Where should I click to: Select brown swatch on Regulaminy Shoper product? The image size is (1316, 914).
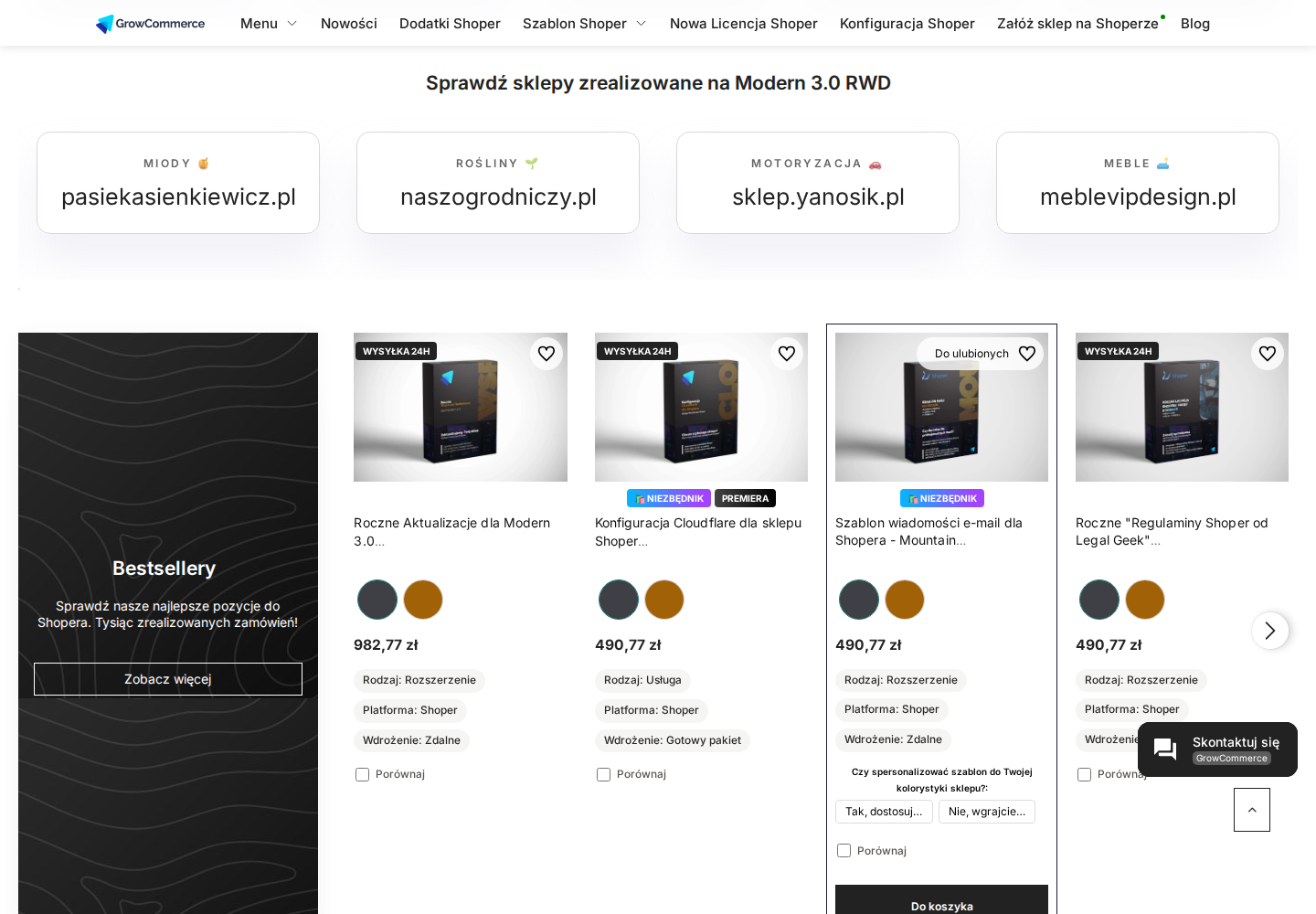click(x=1145, y=600)
